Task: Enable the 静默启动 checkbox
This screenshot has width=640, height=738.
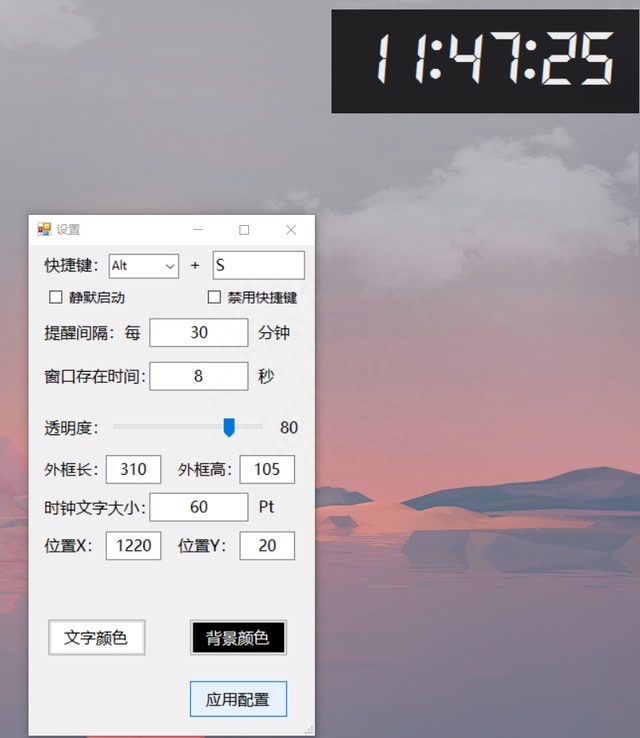Action: [x=56, y=297]
